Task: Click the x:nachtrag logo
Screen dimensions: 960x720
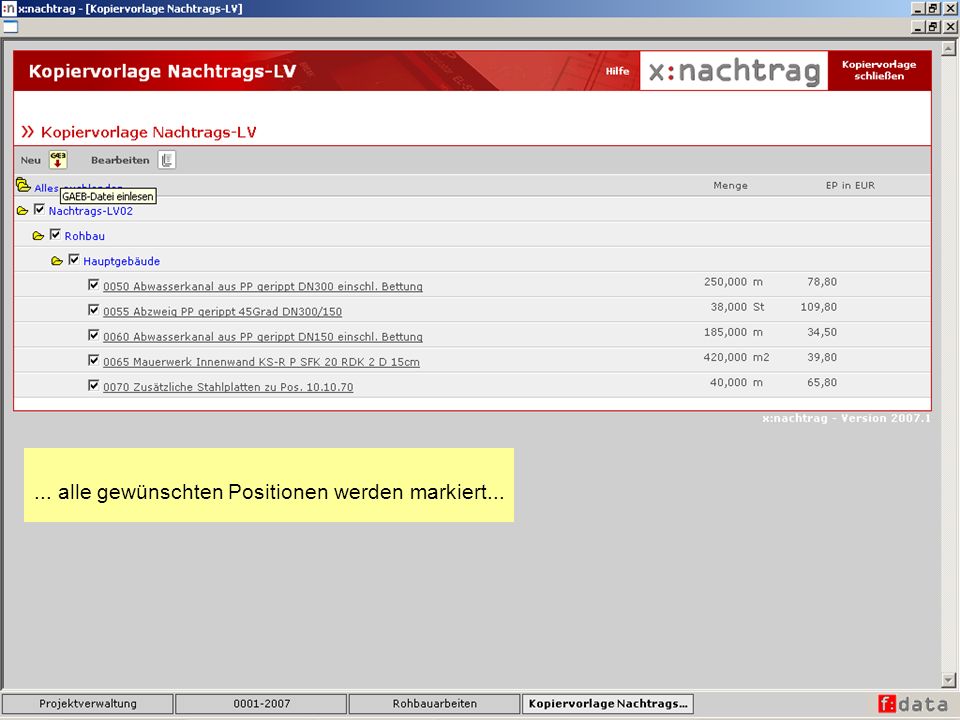Action: 733,71
